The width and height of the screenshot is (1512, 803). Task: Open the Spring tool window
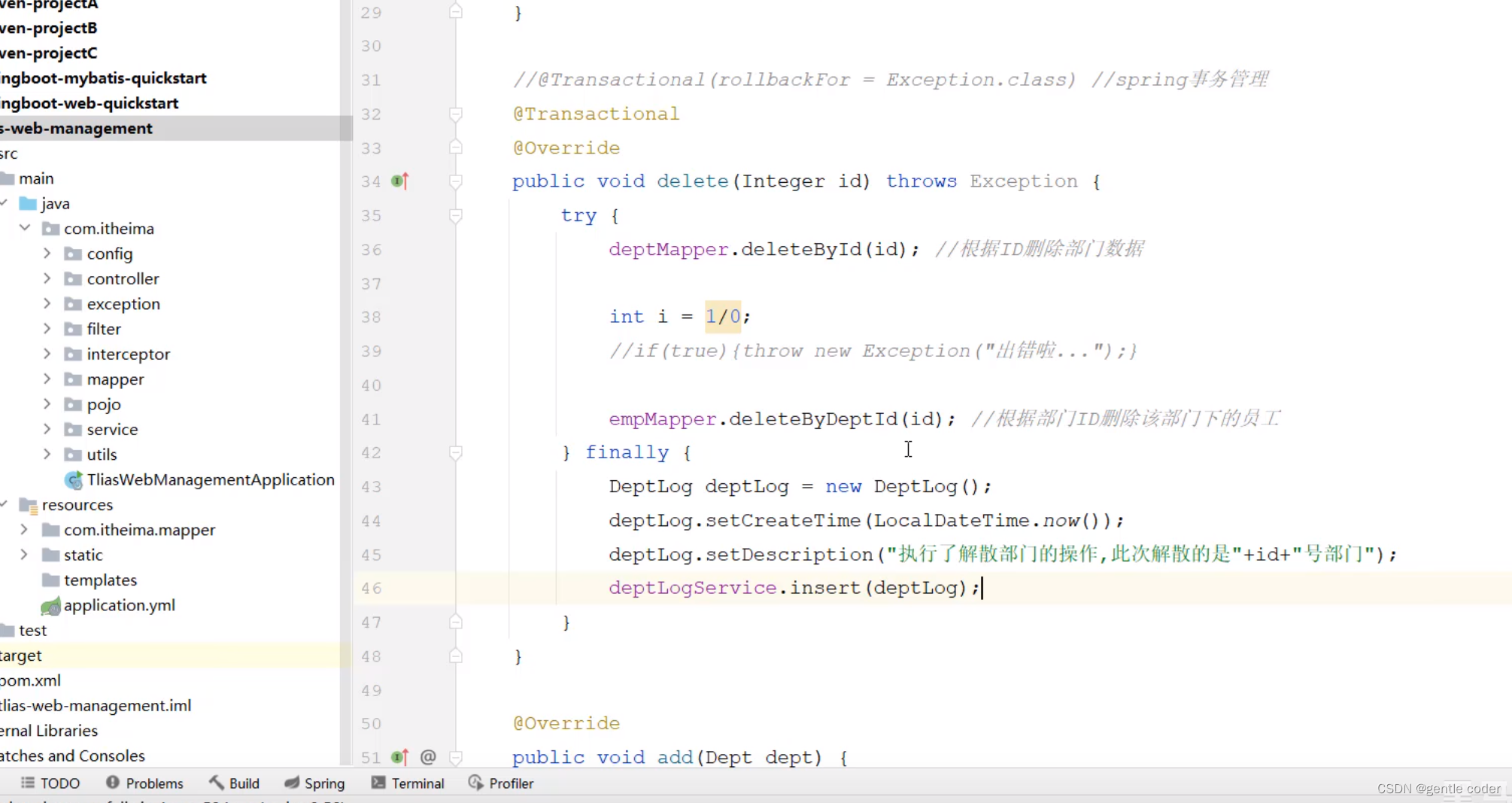(x=314, y=783)
